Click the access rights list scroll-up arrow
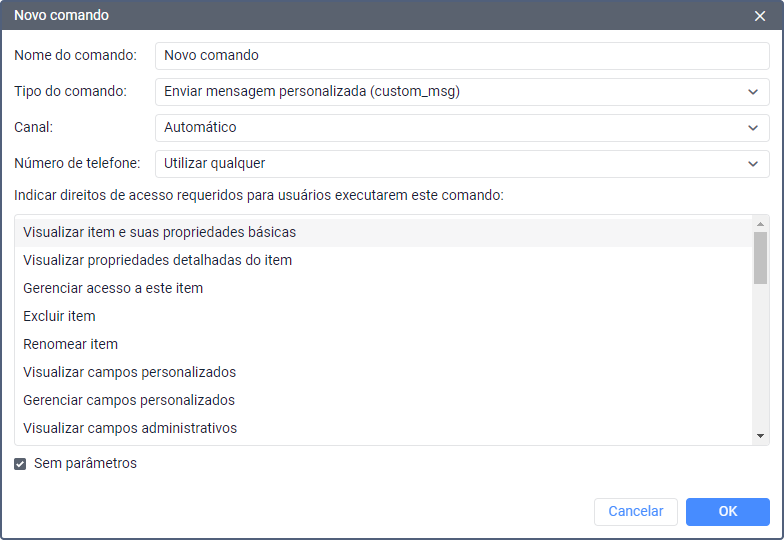784x540 pixels. pyautogui.click(x=761, y=224)
